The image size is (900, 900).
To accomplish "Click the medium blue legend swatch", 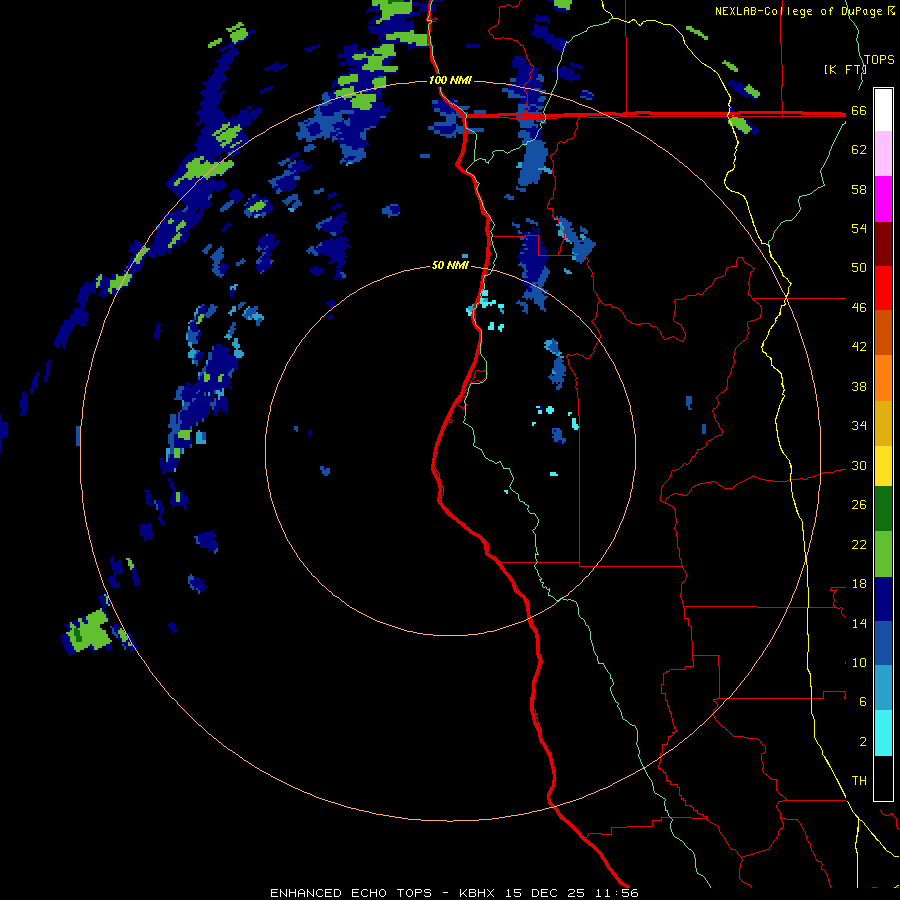I will pyautogui.click(x=883, y=643).
